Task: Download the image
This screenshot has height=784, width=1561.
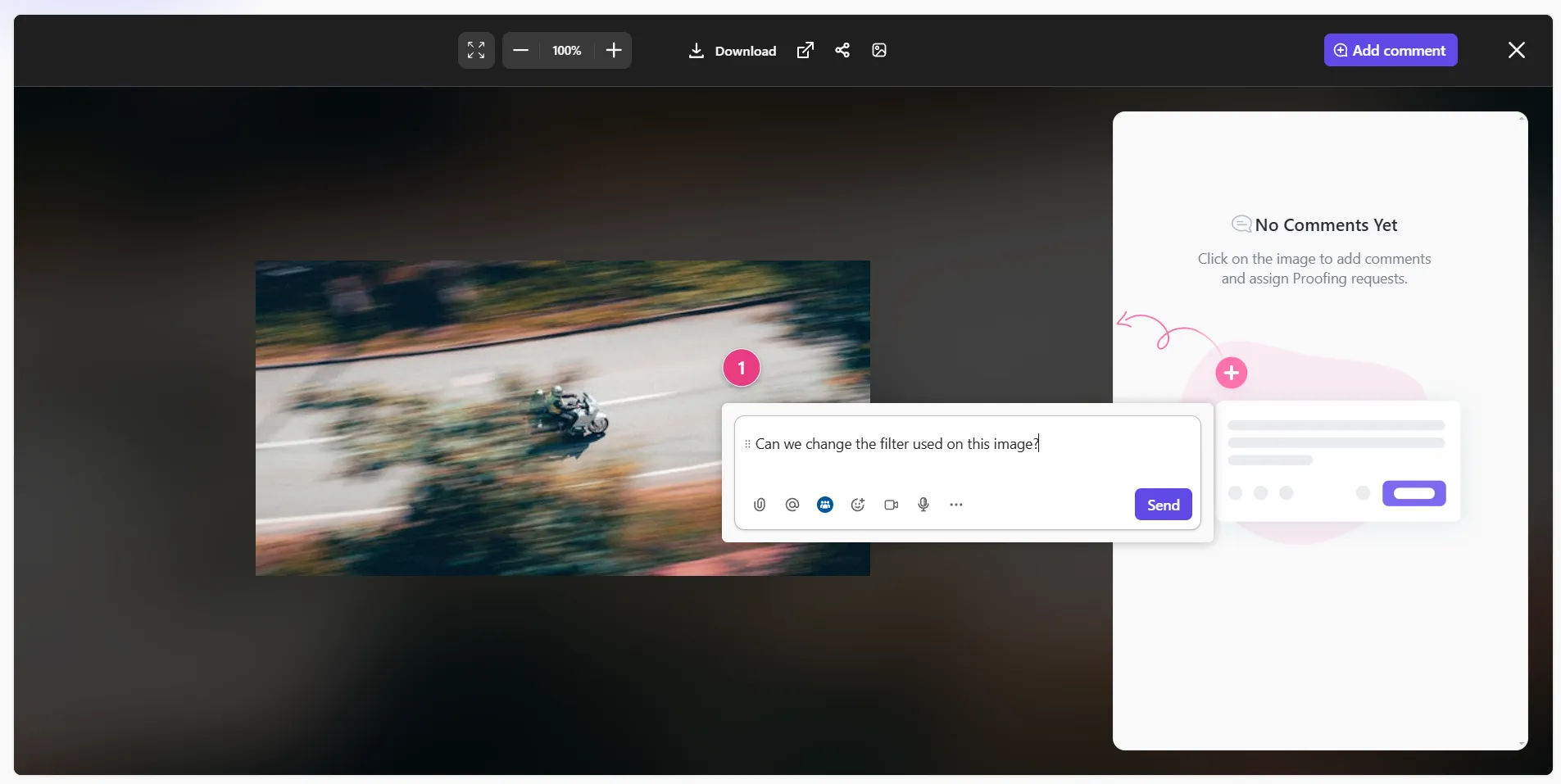Action: pyautogui.click(x=733, y=51)
